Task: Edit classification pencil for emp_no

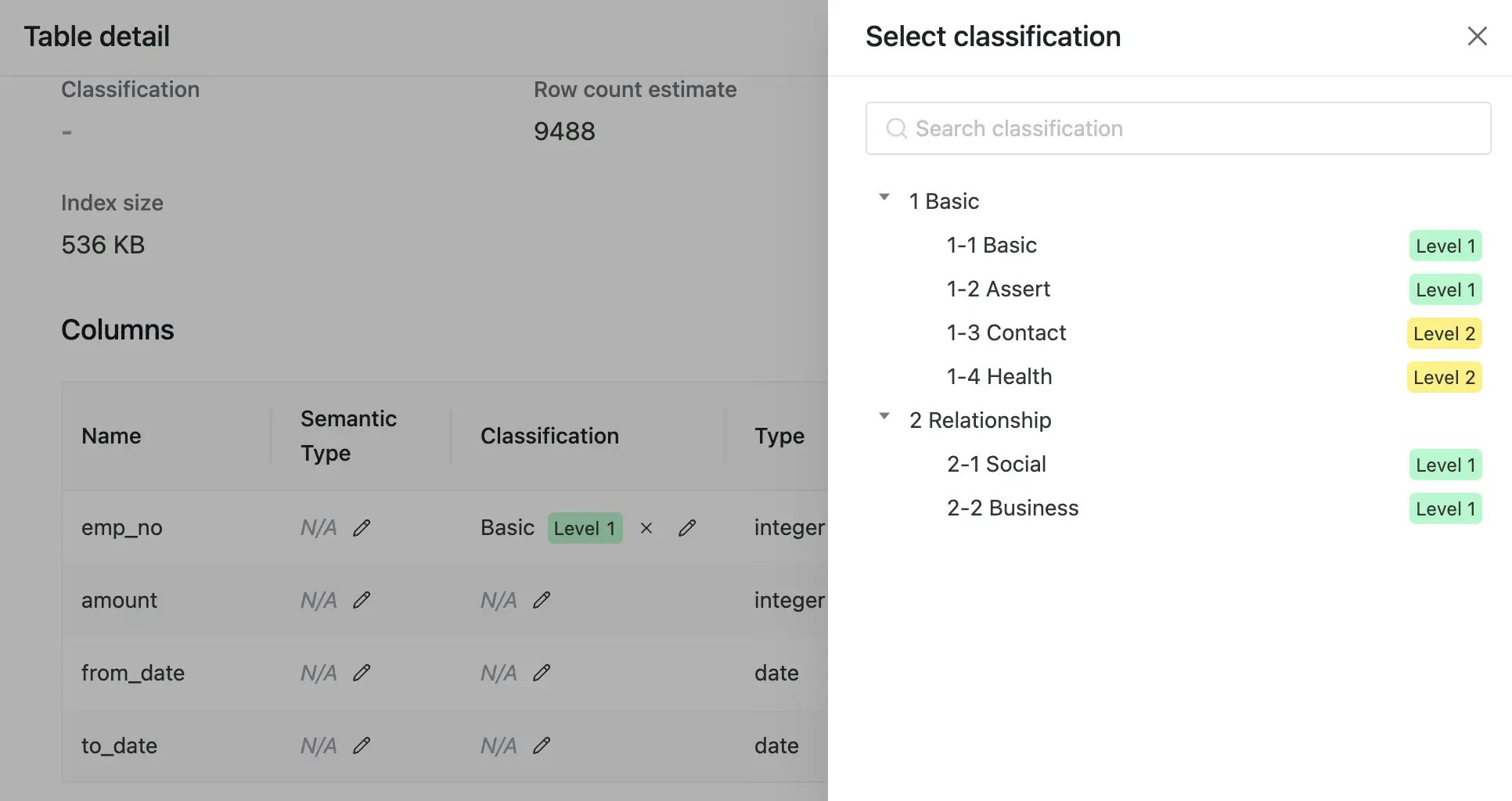Action: [x=687, y=528]
